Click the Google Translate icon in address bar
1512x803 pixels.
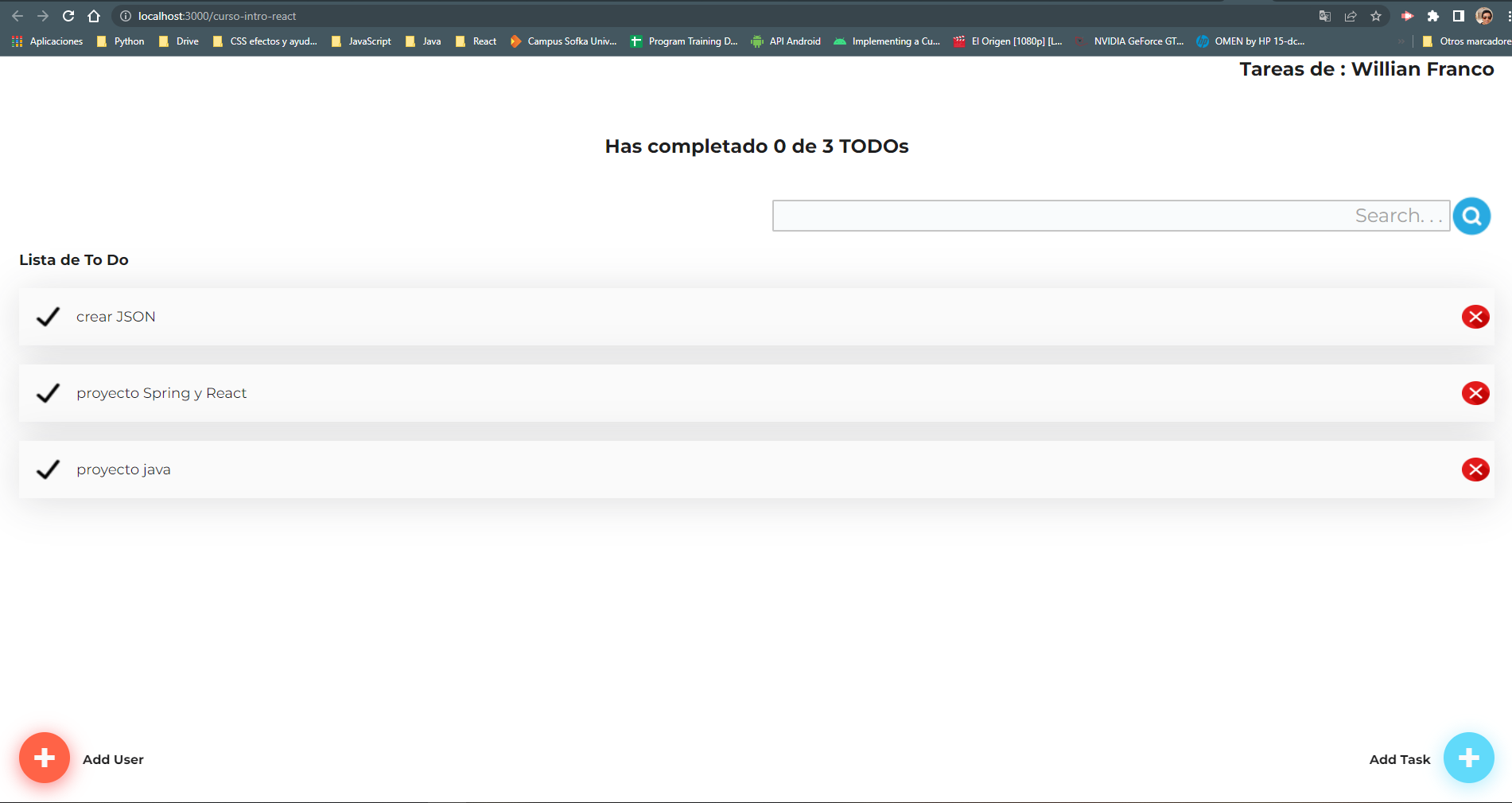click(x=1323, y=15)
